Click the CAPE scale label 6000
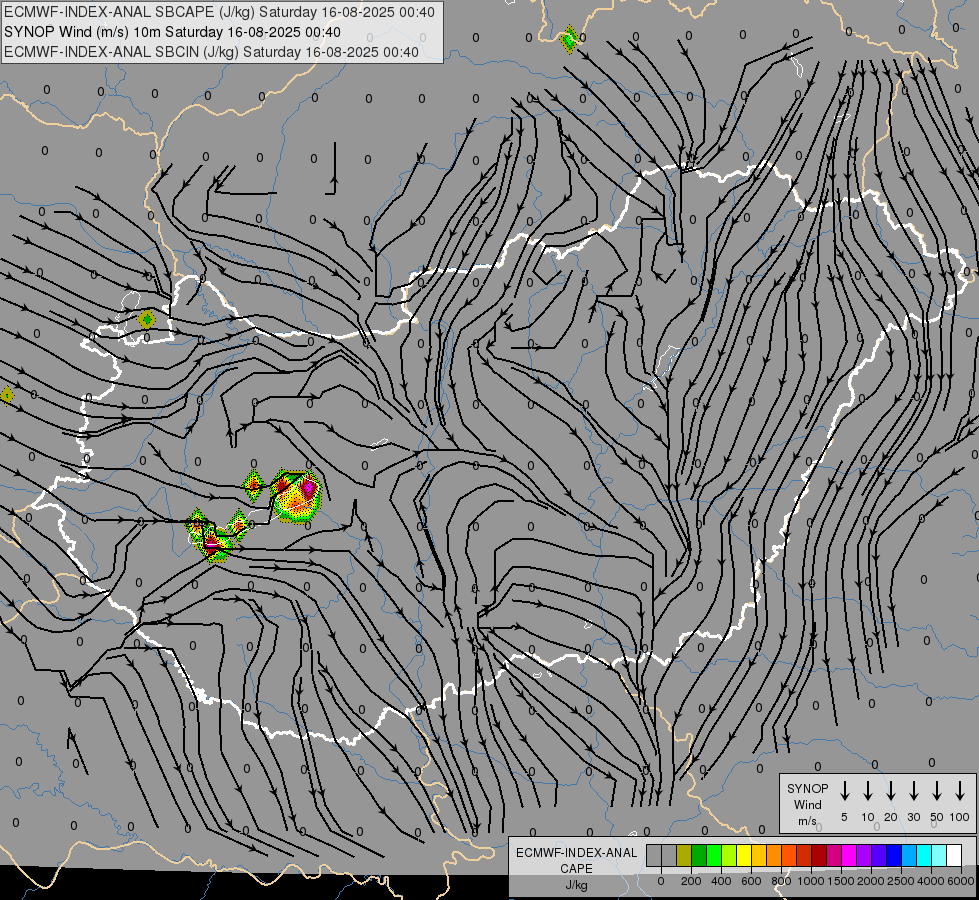The height and width of the screenshot is (900, 979). point(961,881)
